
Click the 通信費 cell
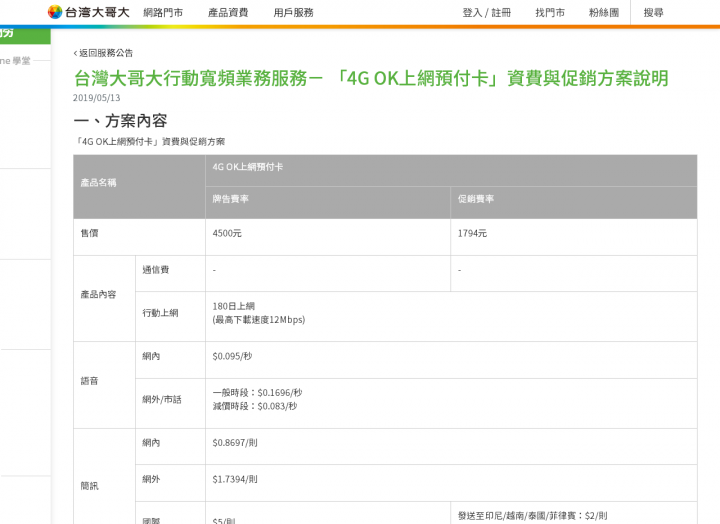click(170, 273)
